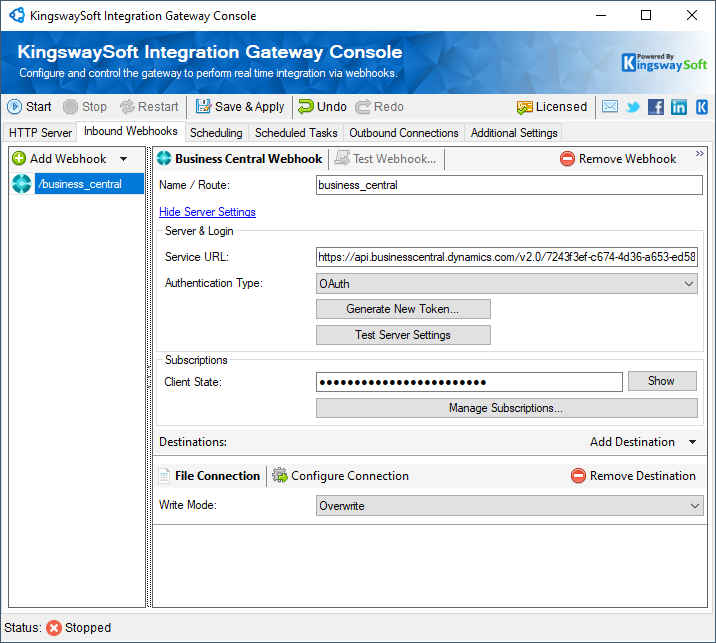
Task: Switch to the HTTP Server tab
Action: (41, 133)
